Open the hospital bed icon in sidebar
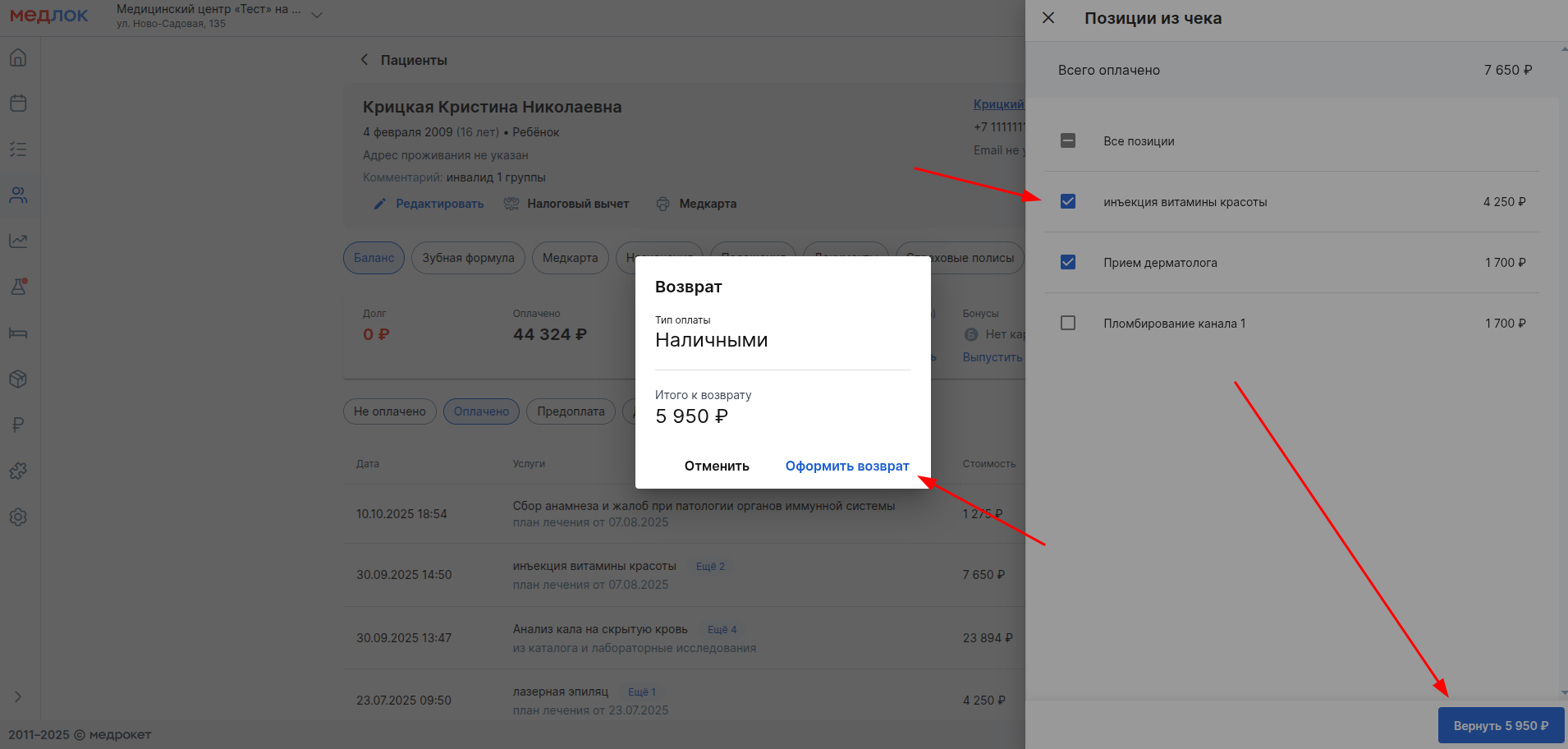 pyautogui.click(x=18, y=333)
